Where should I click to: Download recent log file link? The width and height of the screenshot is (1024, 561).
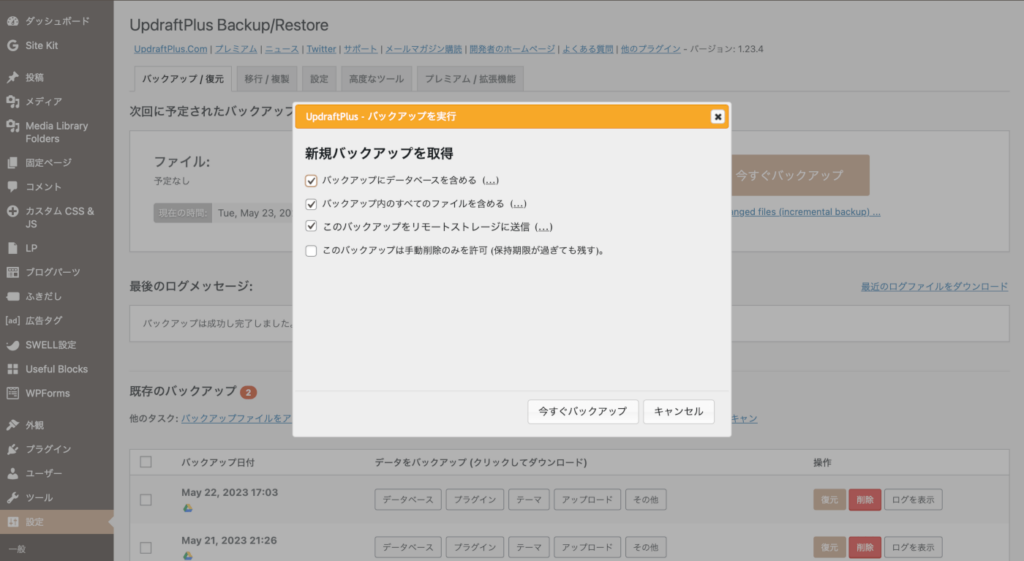click(x=934, y=287)
